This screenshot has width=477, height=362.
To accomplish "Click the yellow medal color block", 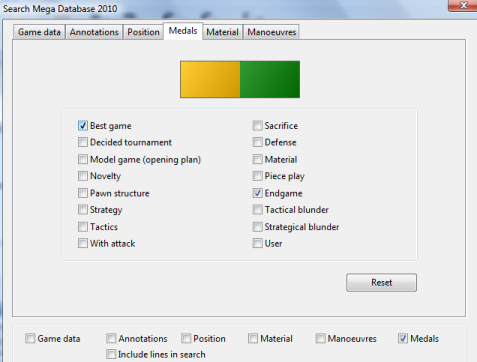I will coord(210,79).
